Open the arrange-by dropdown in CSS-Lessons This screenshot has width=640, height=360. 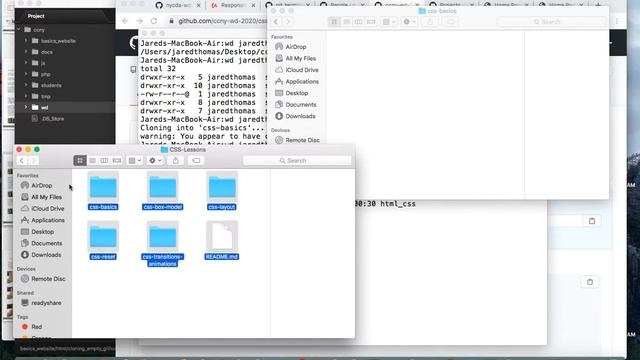coord(135,160)
